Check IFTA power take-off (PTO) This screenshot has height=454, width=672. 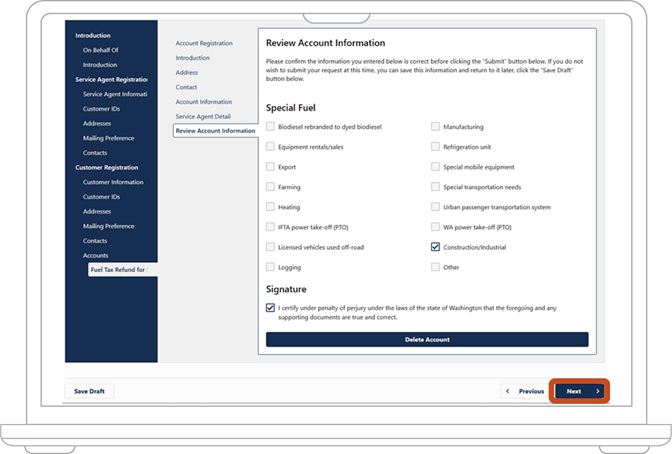click(x=270, y=227)
